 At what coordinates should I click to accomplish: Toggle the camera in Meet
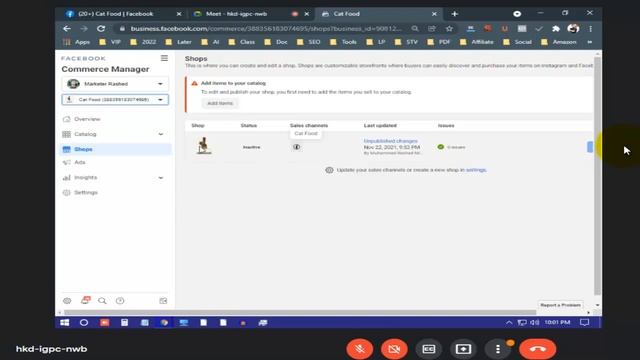(x=394, y=349)
